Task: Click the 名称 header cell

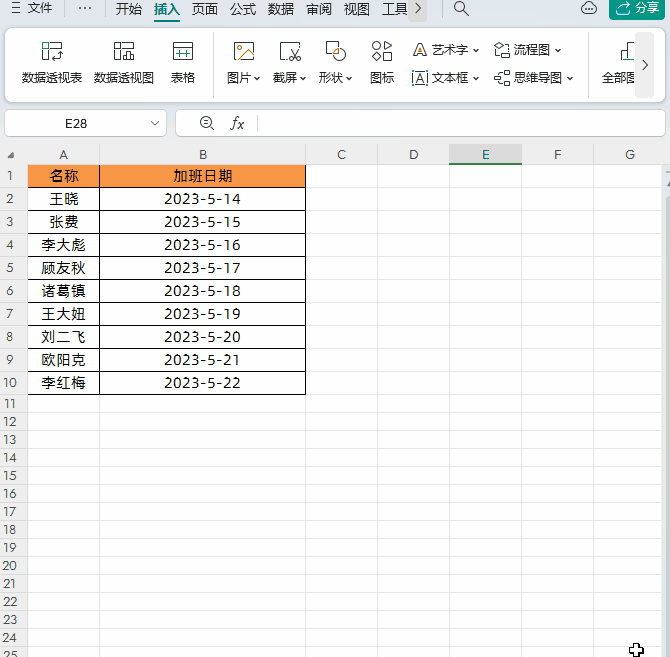Action: 64,176
